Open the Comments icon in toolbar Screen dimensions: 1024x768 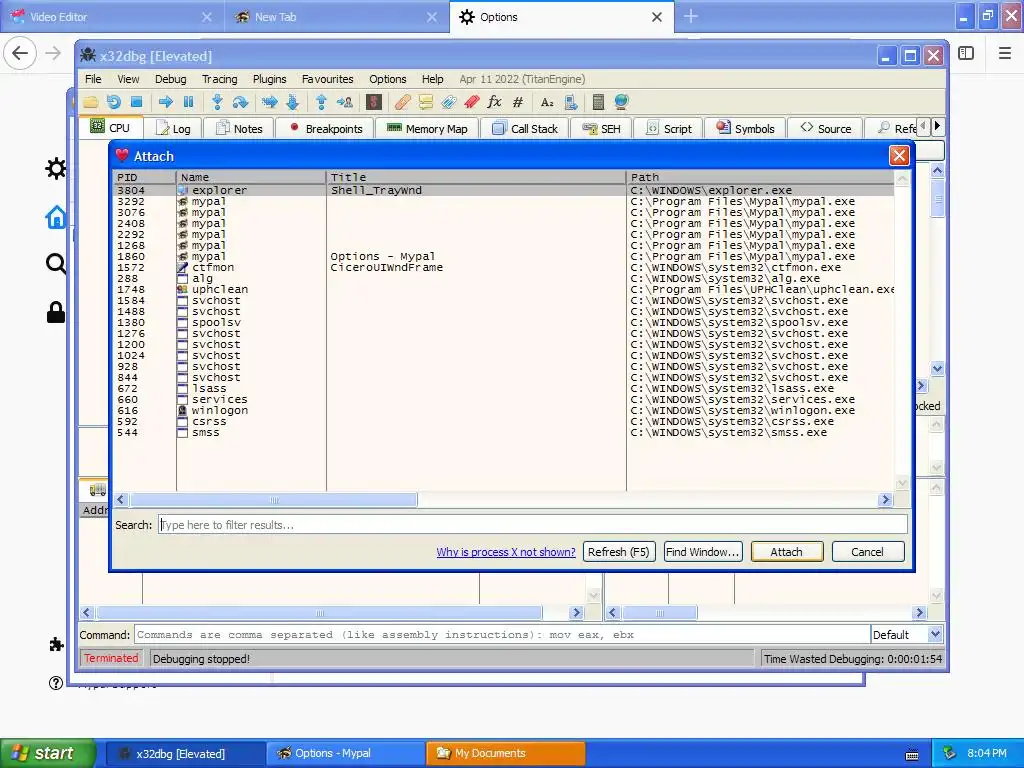(x=426, y=102)
